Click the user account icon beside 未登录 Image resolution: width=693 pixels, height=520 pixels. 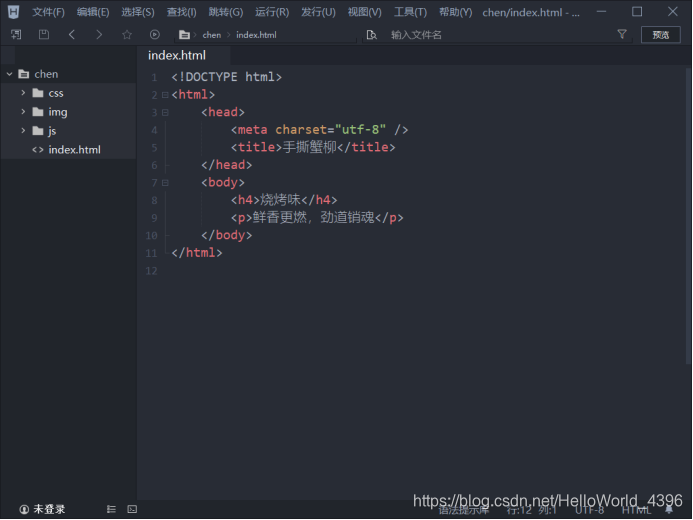[x=24, y=510]
